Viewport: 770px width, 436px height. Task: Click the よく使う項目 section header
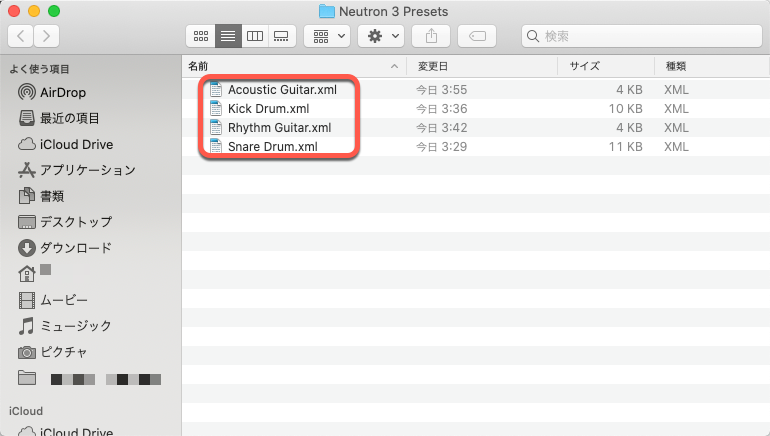point(39,69)
